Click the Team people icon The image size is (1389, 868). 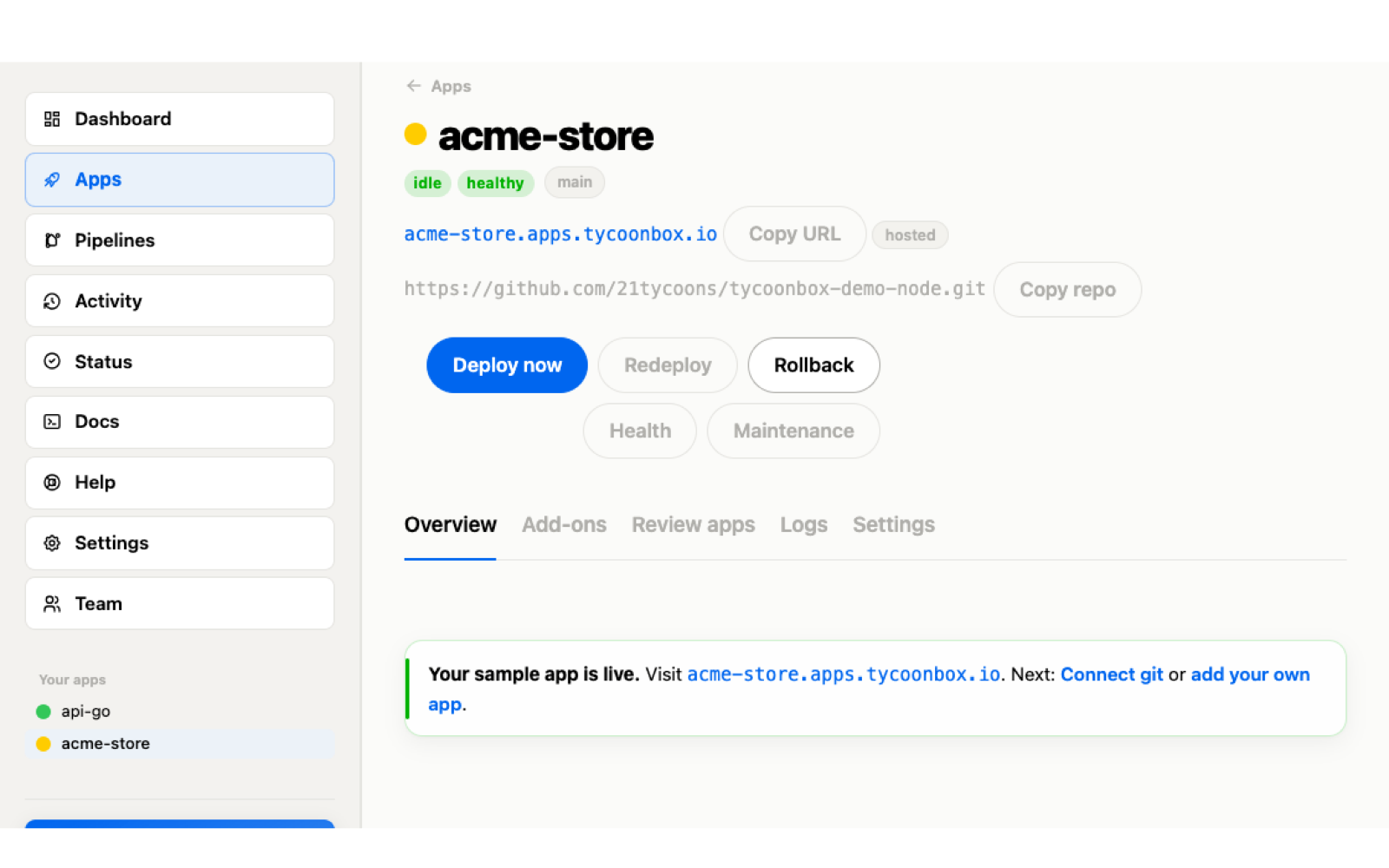click(x=52, y=603)
